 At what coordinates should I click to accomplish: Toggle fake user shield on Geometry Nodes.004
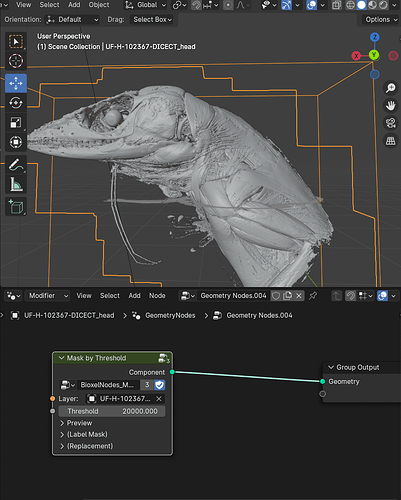pos(276,296)
